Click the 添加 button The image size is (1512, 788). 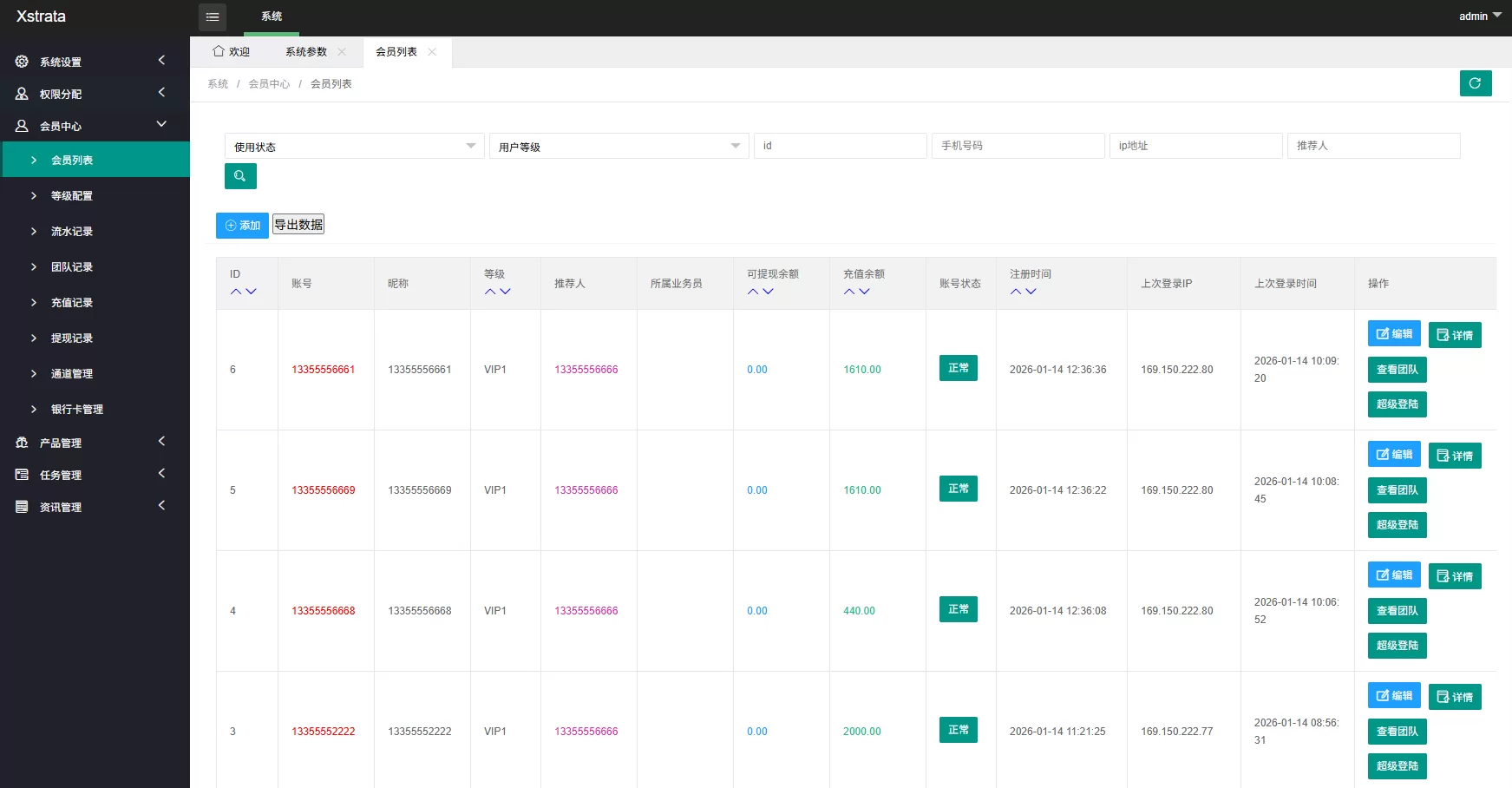242,226
